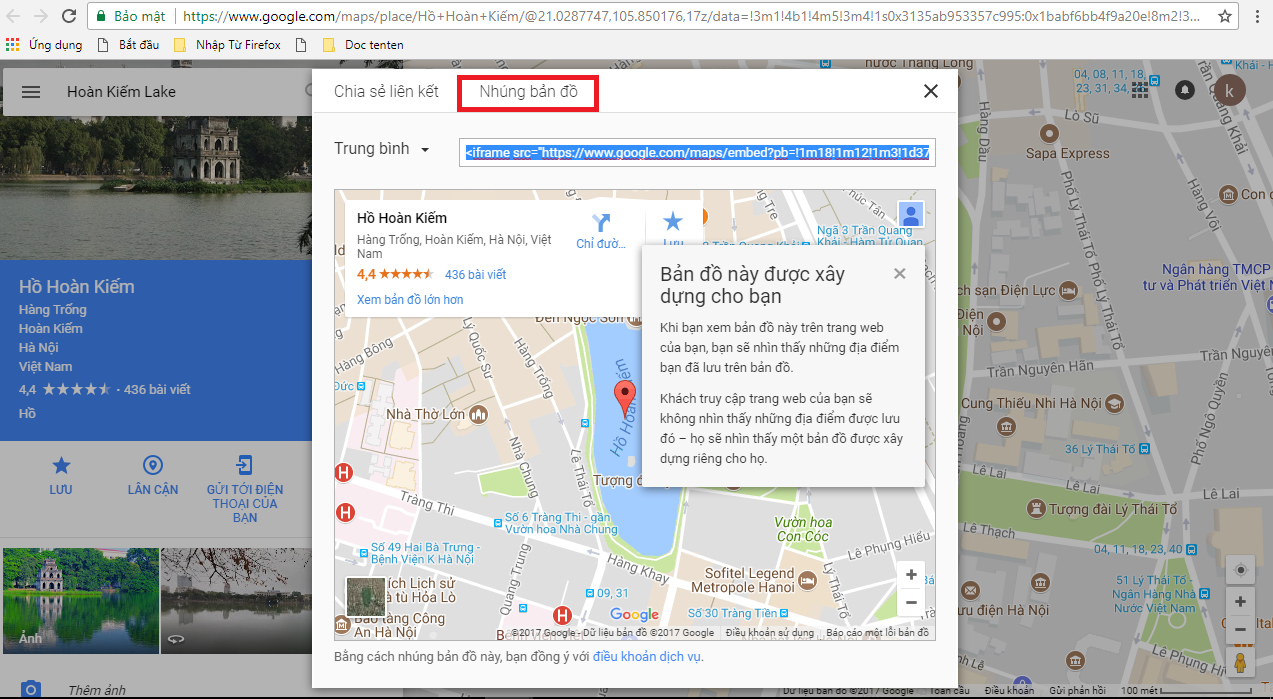Click the Xem bản đồ lớn hơn link

pyautogui.click(x=410, y=299)
